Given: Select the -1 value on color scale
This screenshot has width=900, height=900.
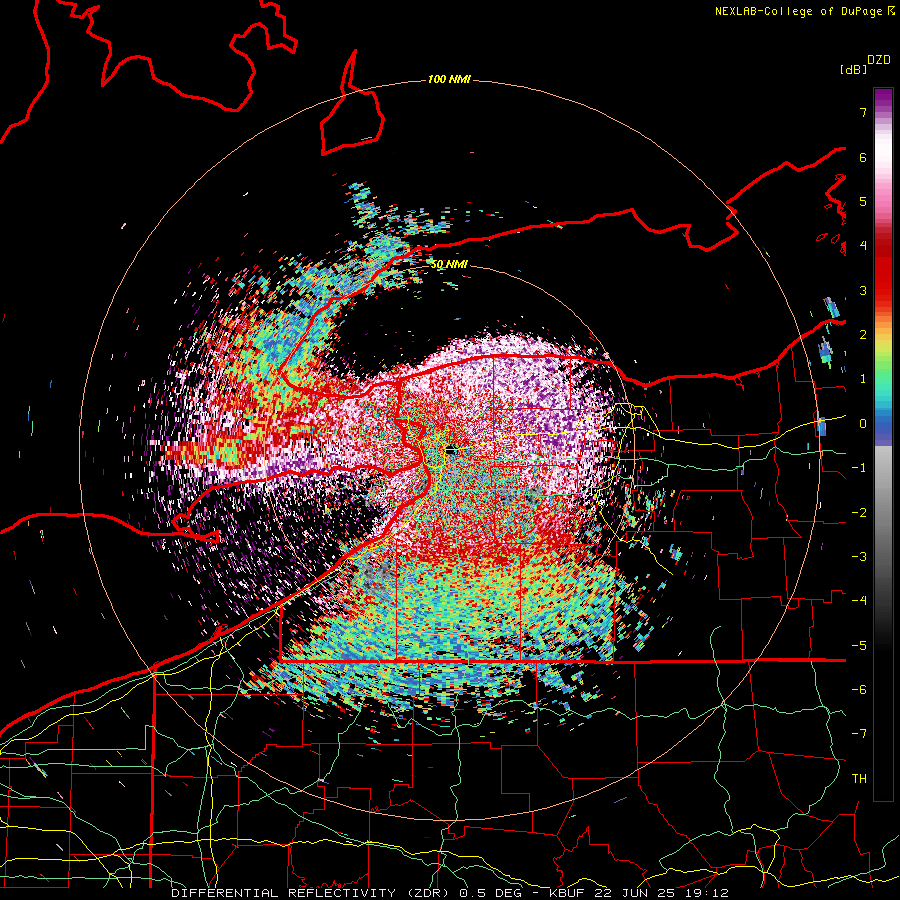Looking at the screenshot, I should click(859, 468).
